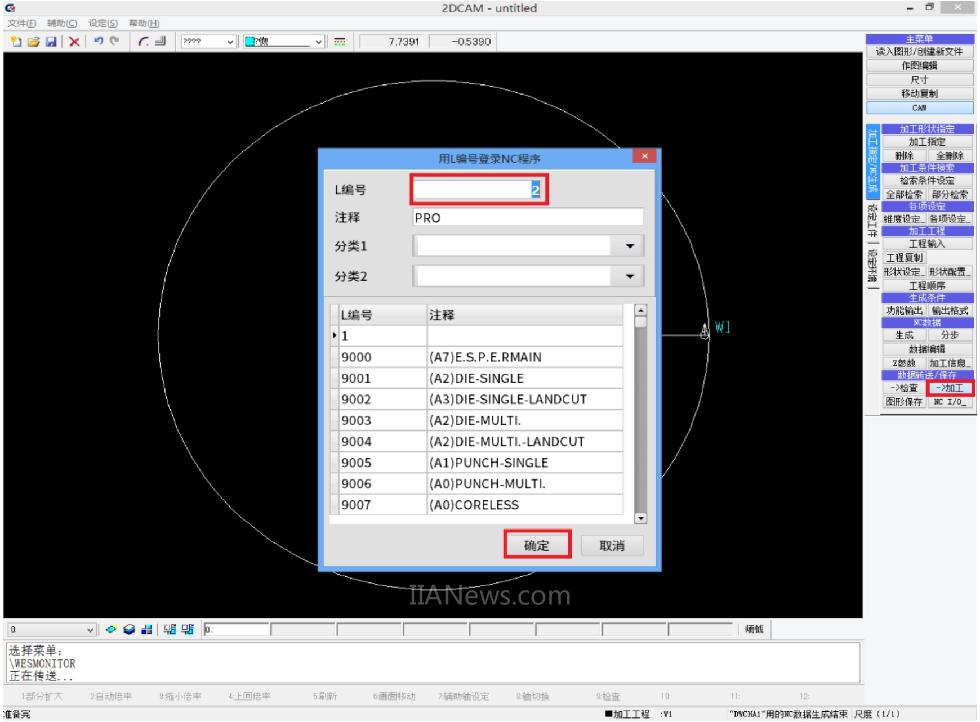Click the redo arrow icon
The width and height of the screenshot is (980, 722).
pyautogui.click(x=114, y=42)
